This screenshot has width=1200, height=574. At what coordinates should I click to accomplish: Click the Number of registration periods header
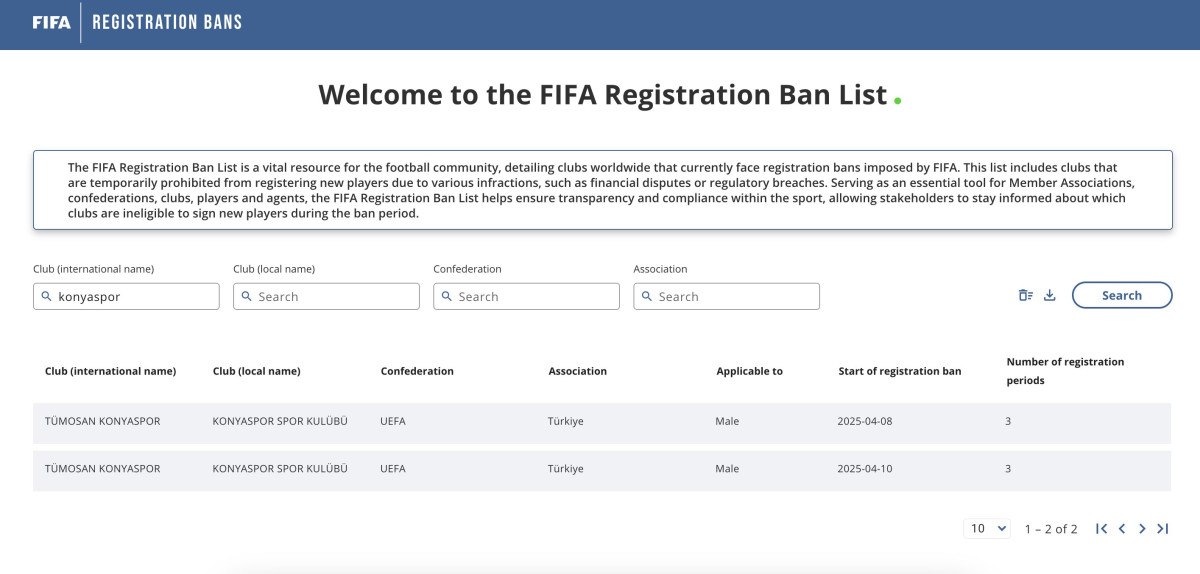(x=1065, y=371)
